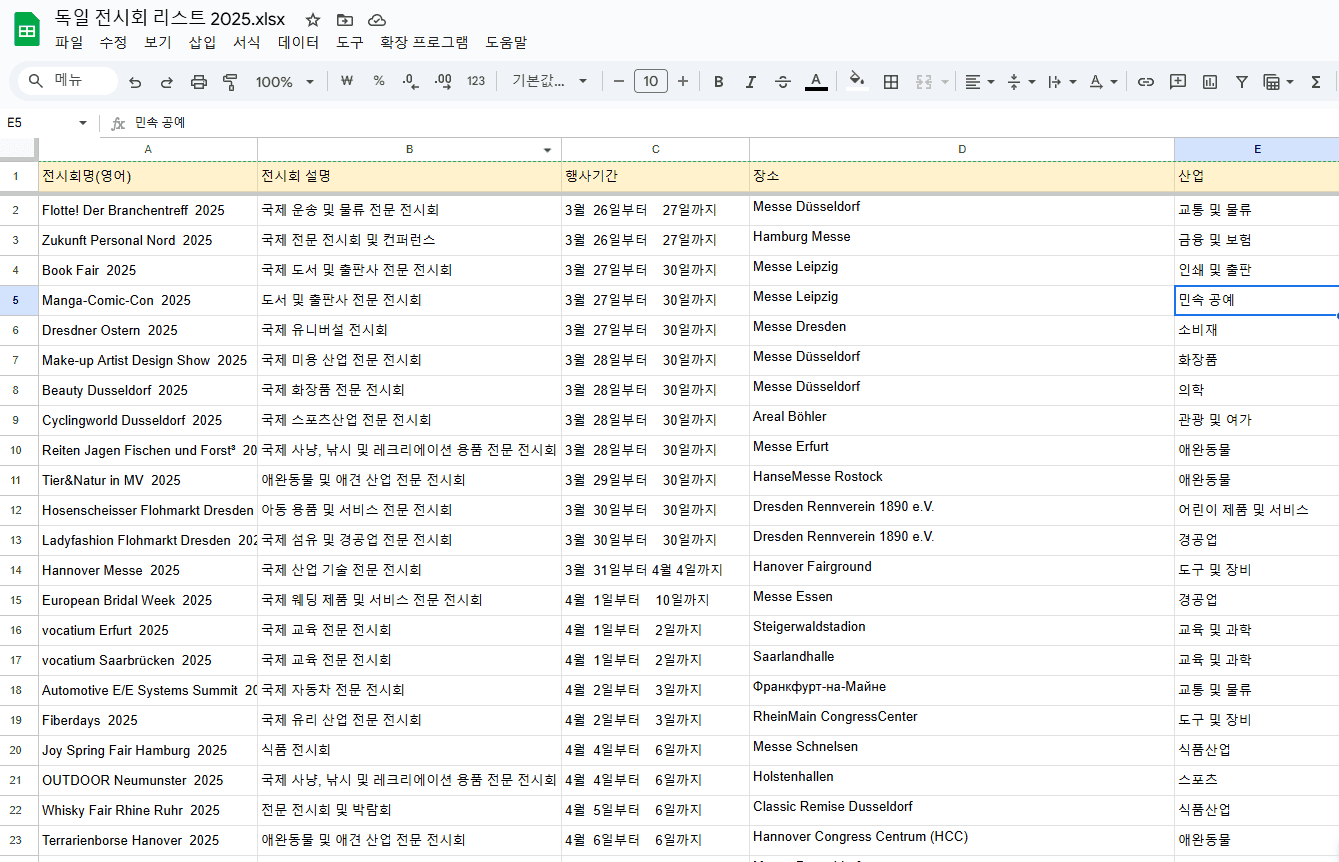Screen dimensions: 1339x862
Task: Click the 메뉴 search box
Action: point(68,81)
